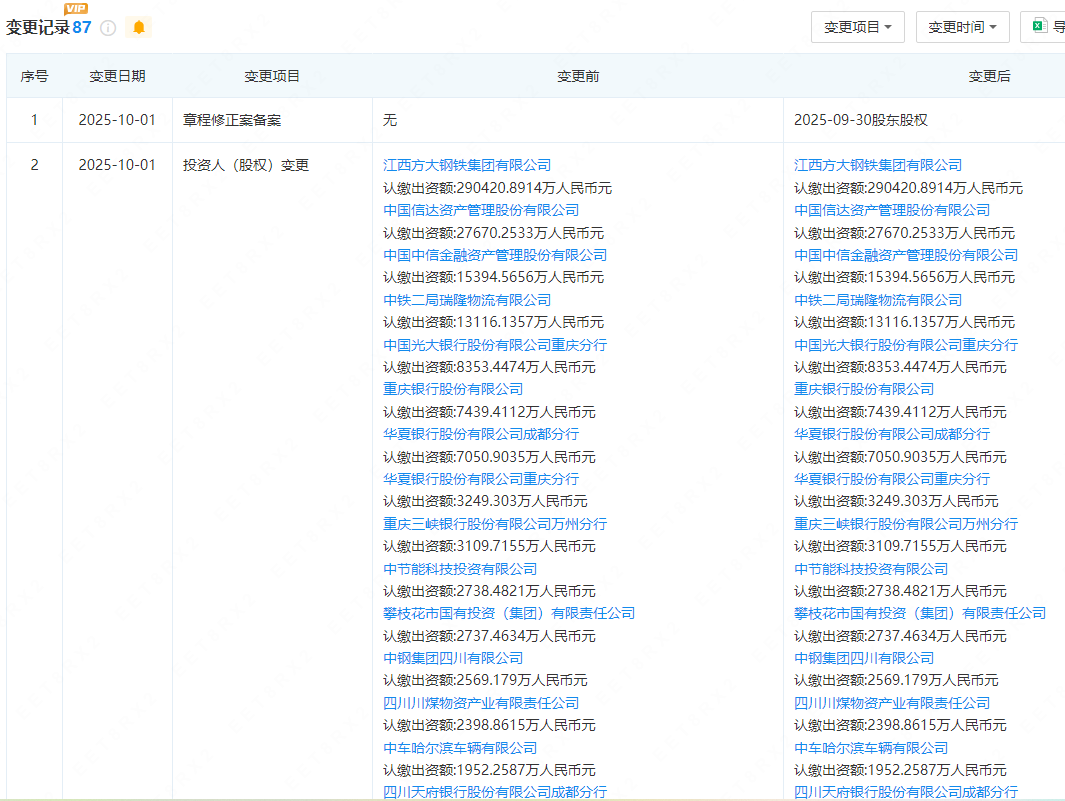This screenshot has height=801, width=1065.
Task: Click 认缴出资额:15394.5656万人民币元 in 变更前 column
Action: [x=493, y=277]
